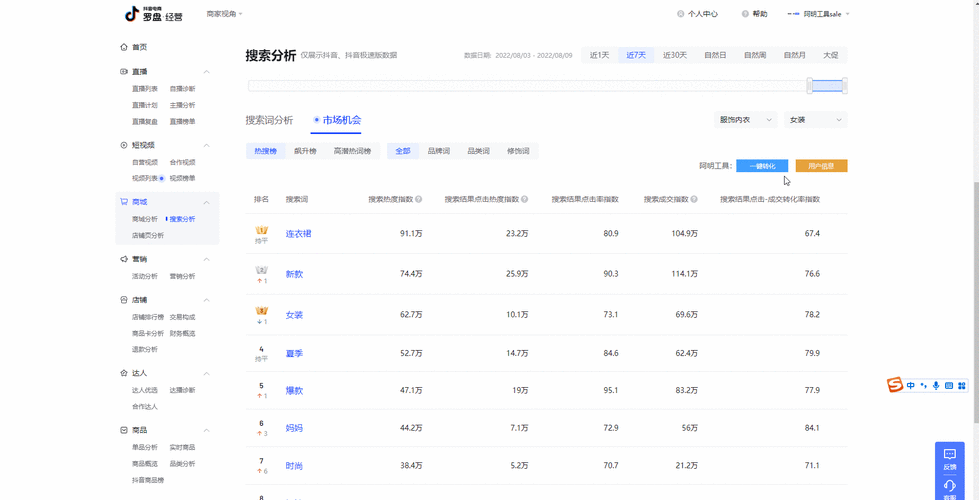Collapse the 商城 menu section
Image resolution: width=979 pixels, height=500 pixels.
tap(207, 202)
